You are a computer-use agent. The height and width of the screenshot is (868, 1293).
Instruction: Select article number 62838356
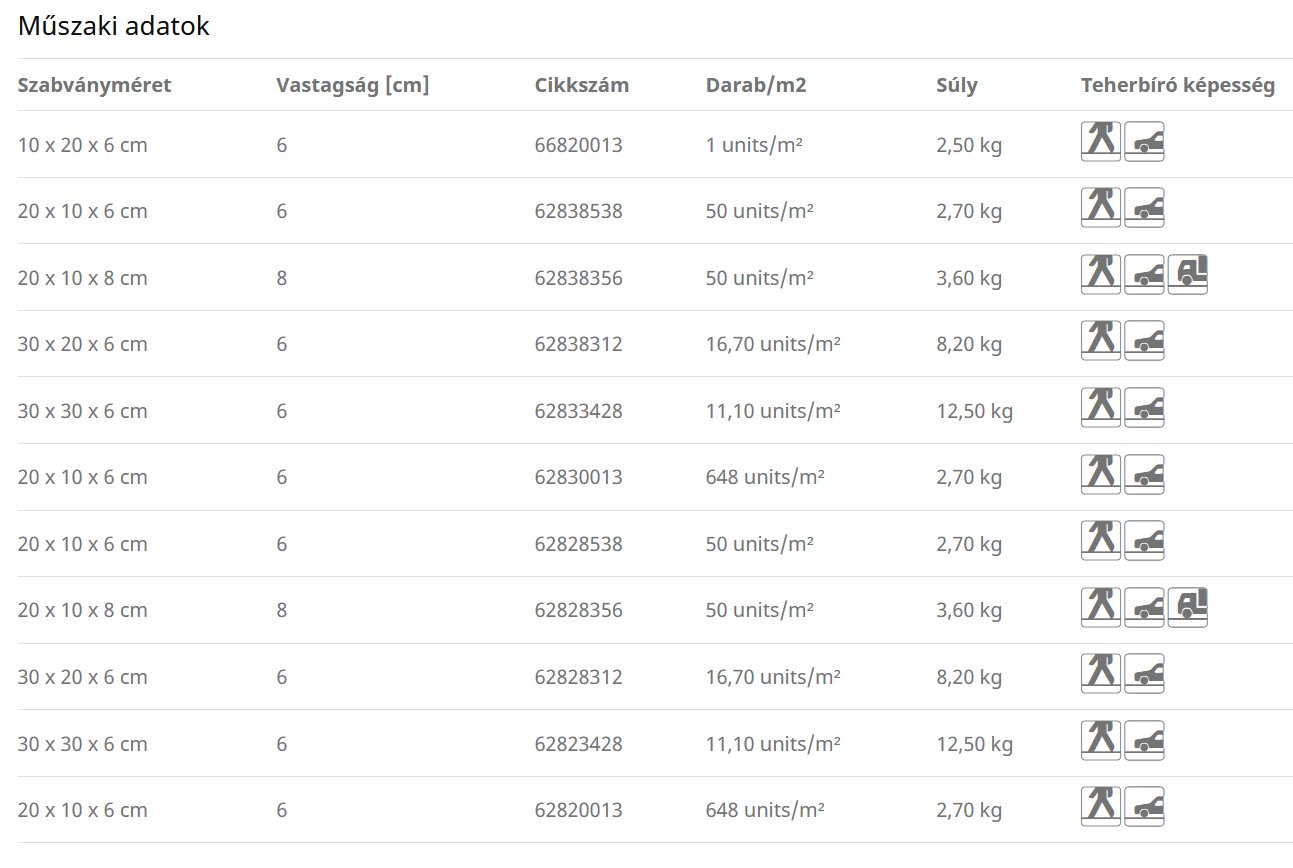coord(579,278)
